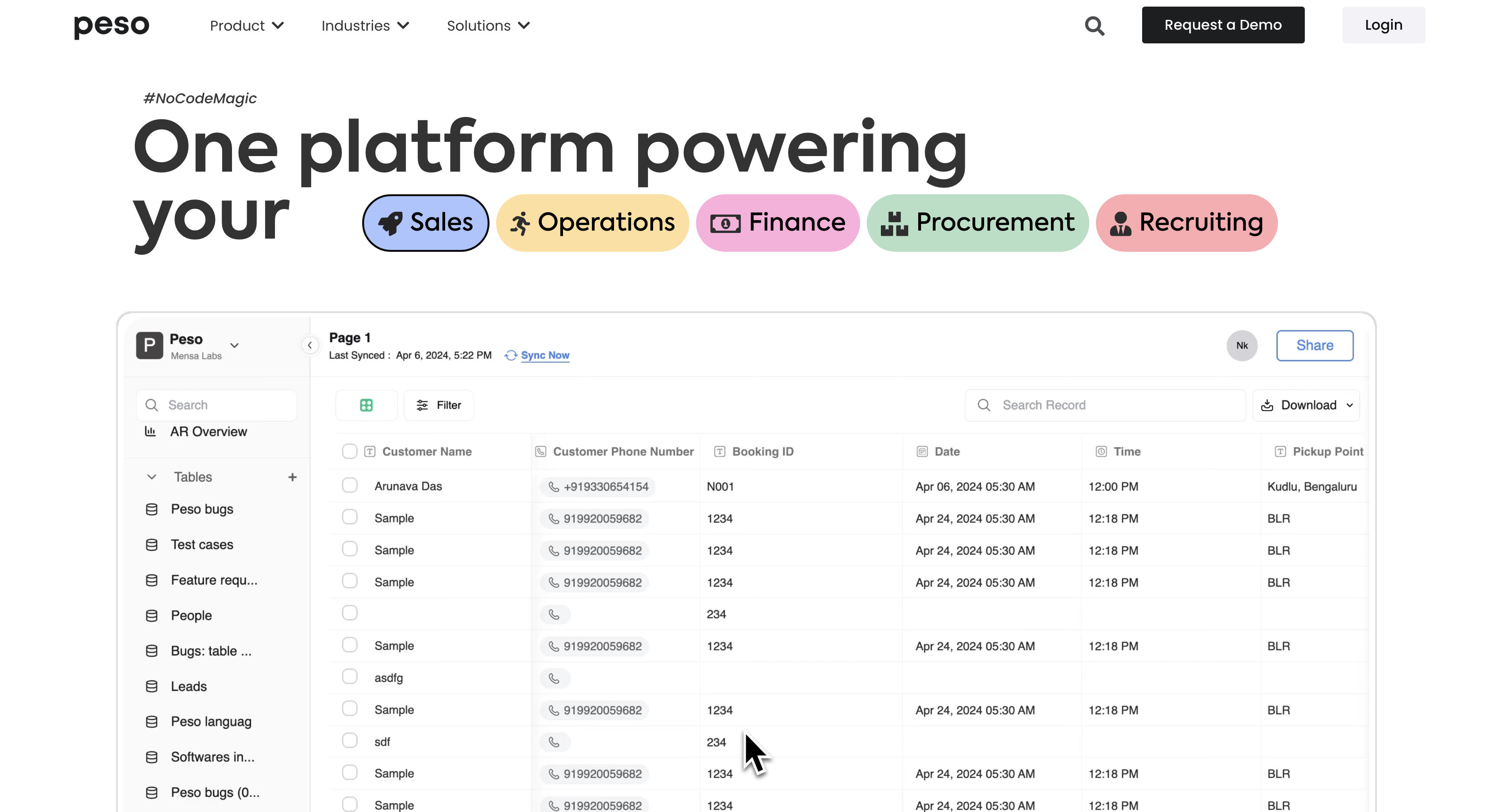Screen dimensions: 1509x812
Task: Click database icon beside Peso languag
Action: coord(152,722)
